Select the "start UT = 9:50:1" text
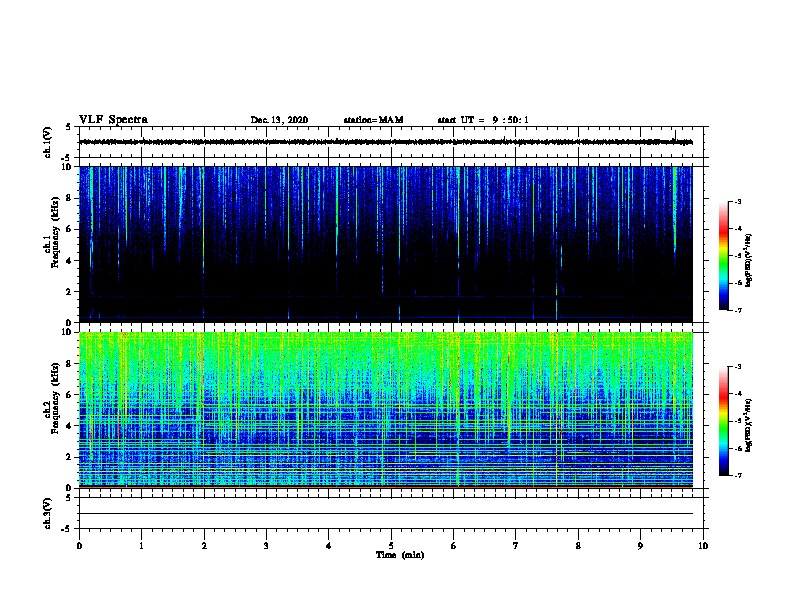792x612 pixels. pyautogui.click(x=483, y=120)
